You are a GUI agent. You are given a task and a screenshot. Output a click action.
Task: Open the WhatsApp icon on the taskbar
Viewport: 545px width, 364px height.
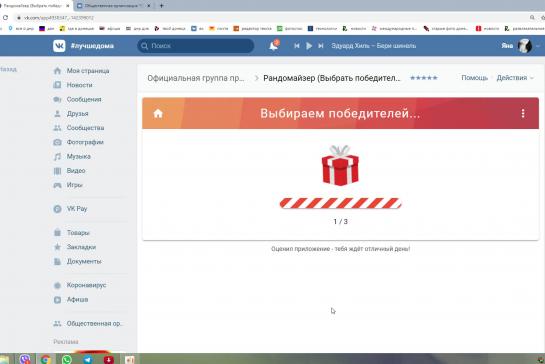(66, 359)
